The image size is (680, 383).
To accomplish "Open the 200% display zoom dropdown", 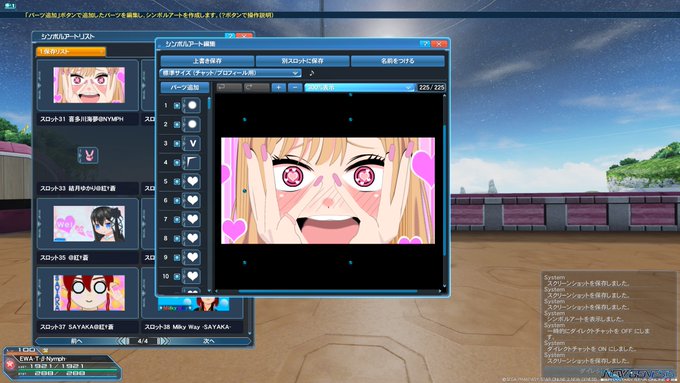I will pyautogui.click(x=360, y=88).
